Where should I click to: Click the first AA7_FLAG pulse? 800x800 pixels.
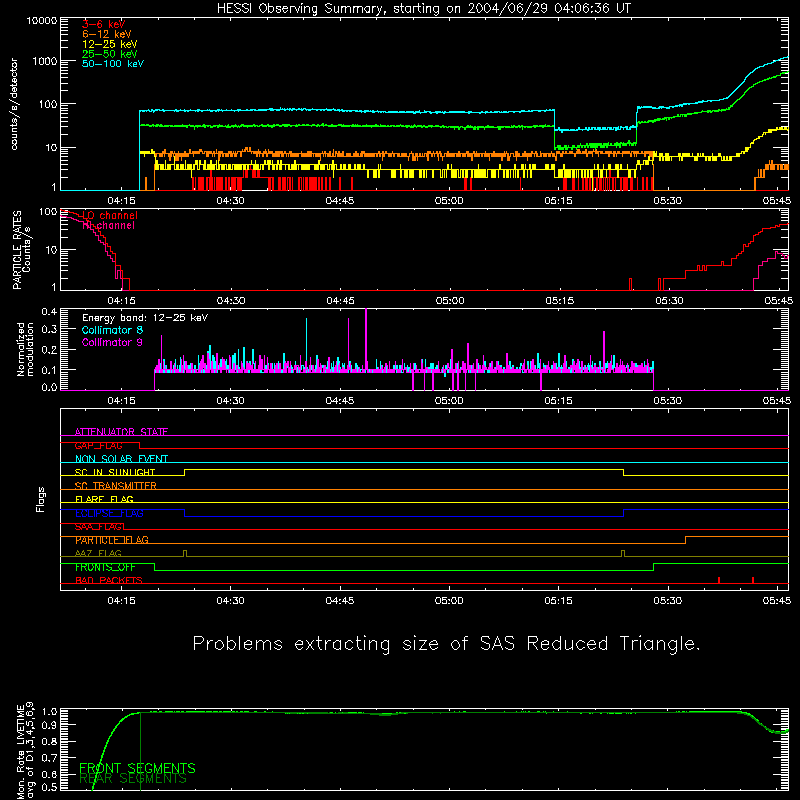[185, 554]
